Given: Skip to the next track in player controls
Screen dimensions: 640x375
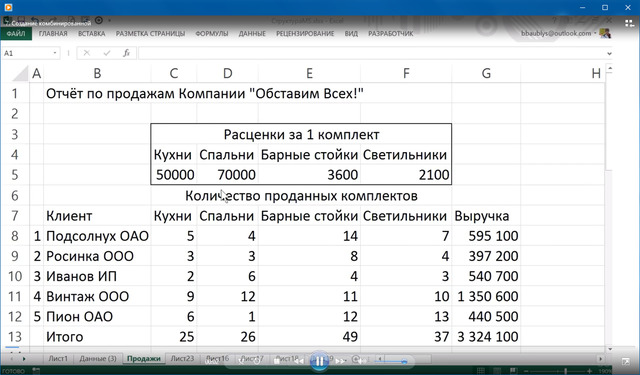Looking at the screenshot, I should [340, 361].
